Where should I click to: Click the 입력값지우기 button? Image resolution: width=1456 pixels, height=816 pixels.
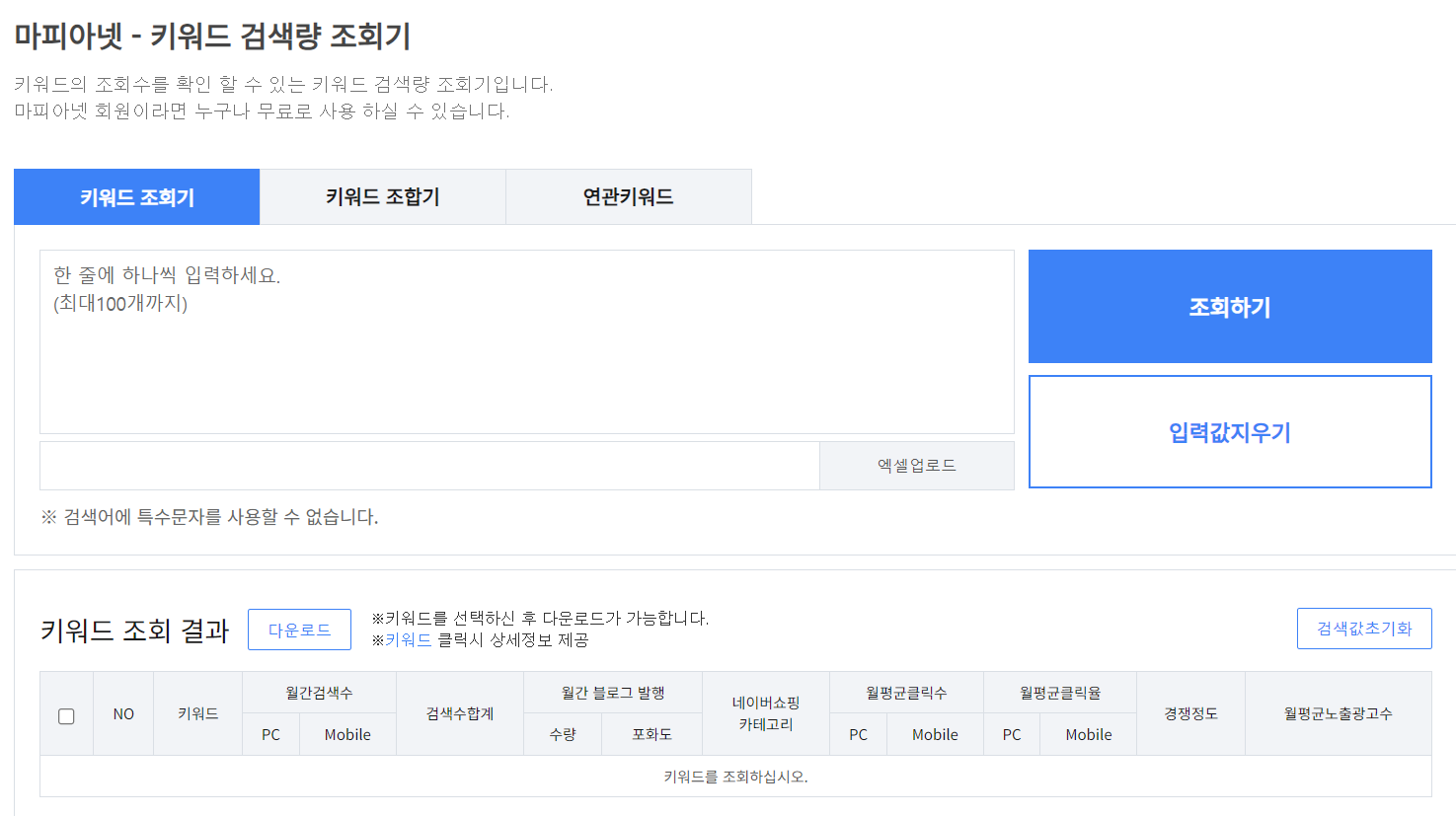1230,432
